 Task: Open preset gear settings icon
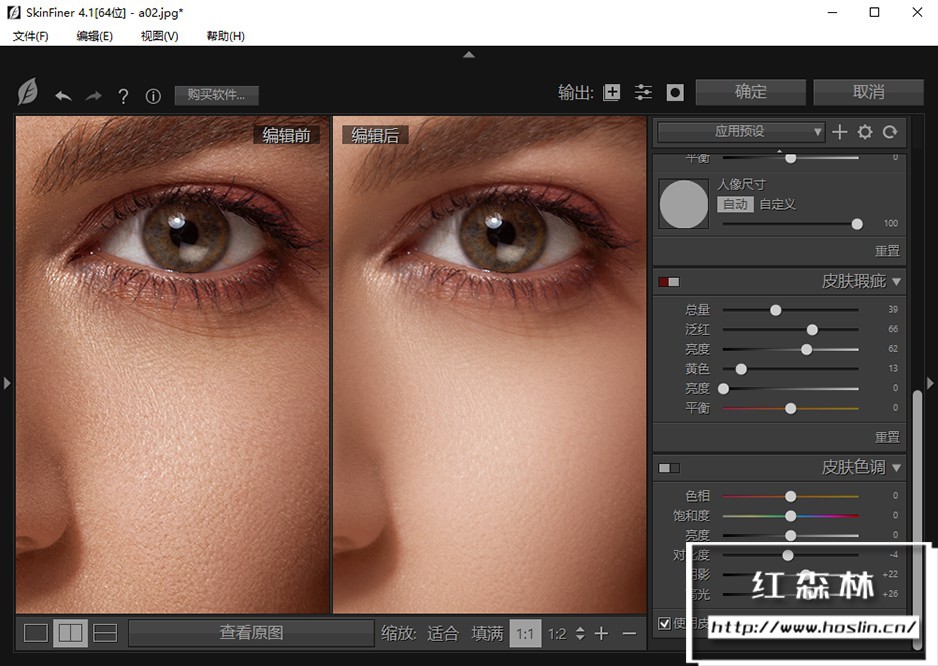click(865, 131)
